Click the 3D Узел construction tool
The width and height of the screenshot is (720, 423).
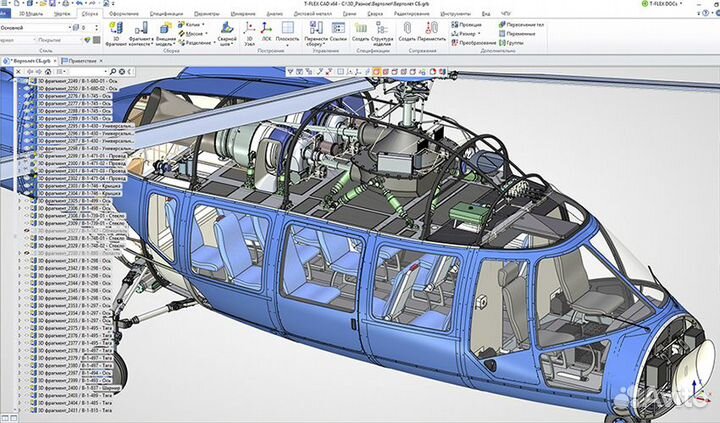point(249,33)
